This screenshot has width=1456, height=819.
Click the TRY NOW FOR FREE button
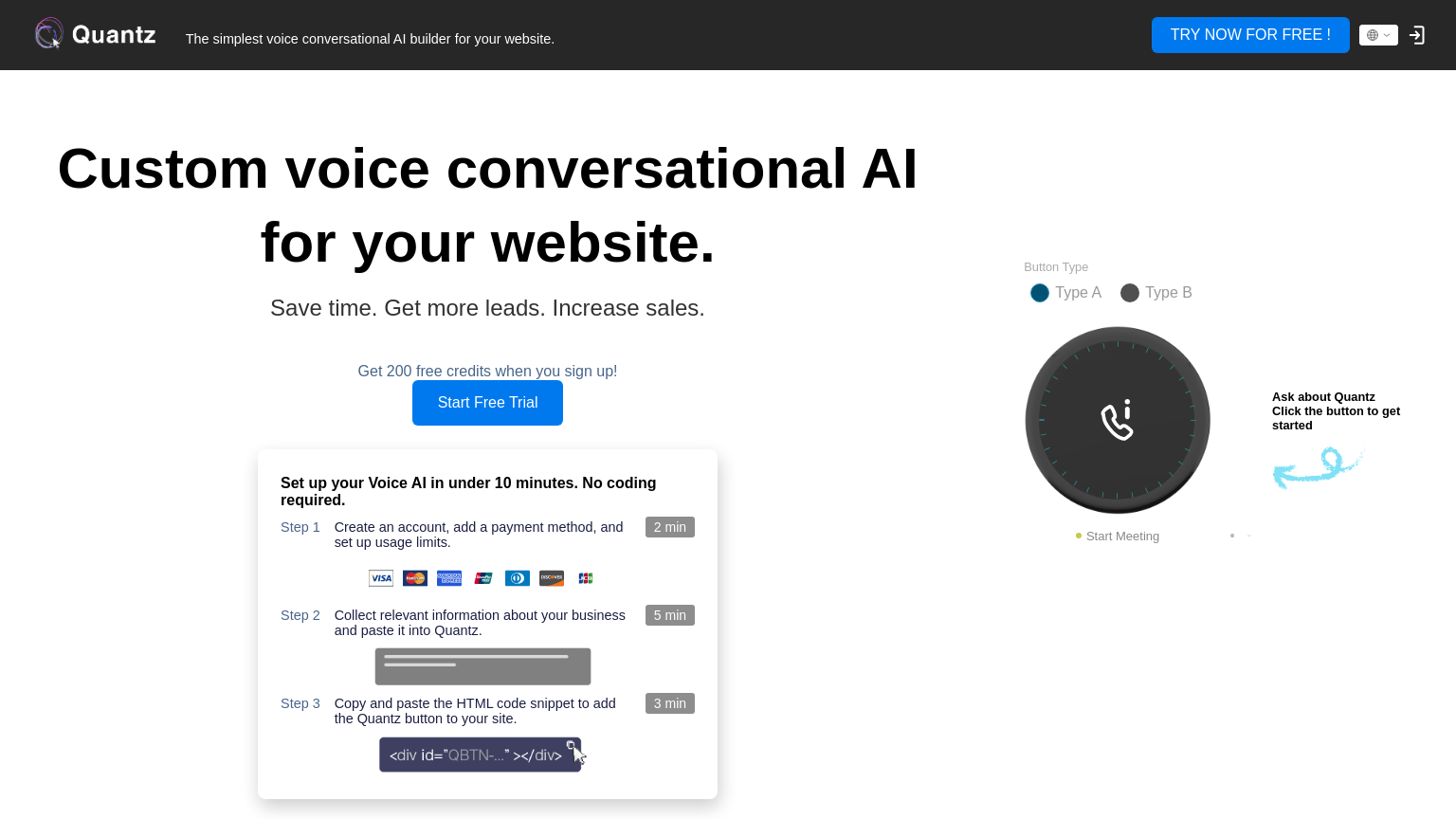(x=1250, y=35)
